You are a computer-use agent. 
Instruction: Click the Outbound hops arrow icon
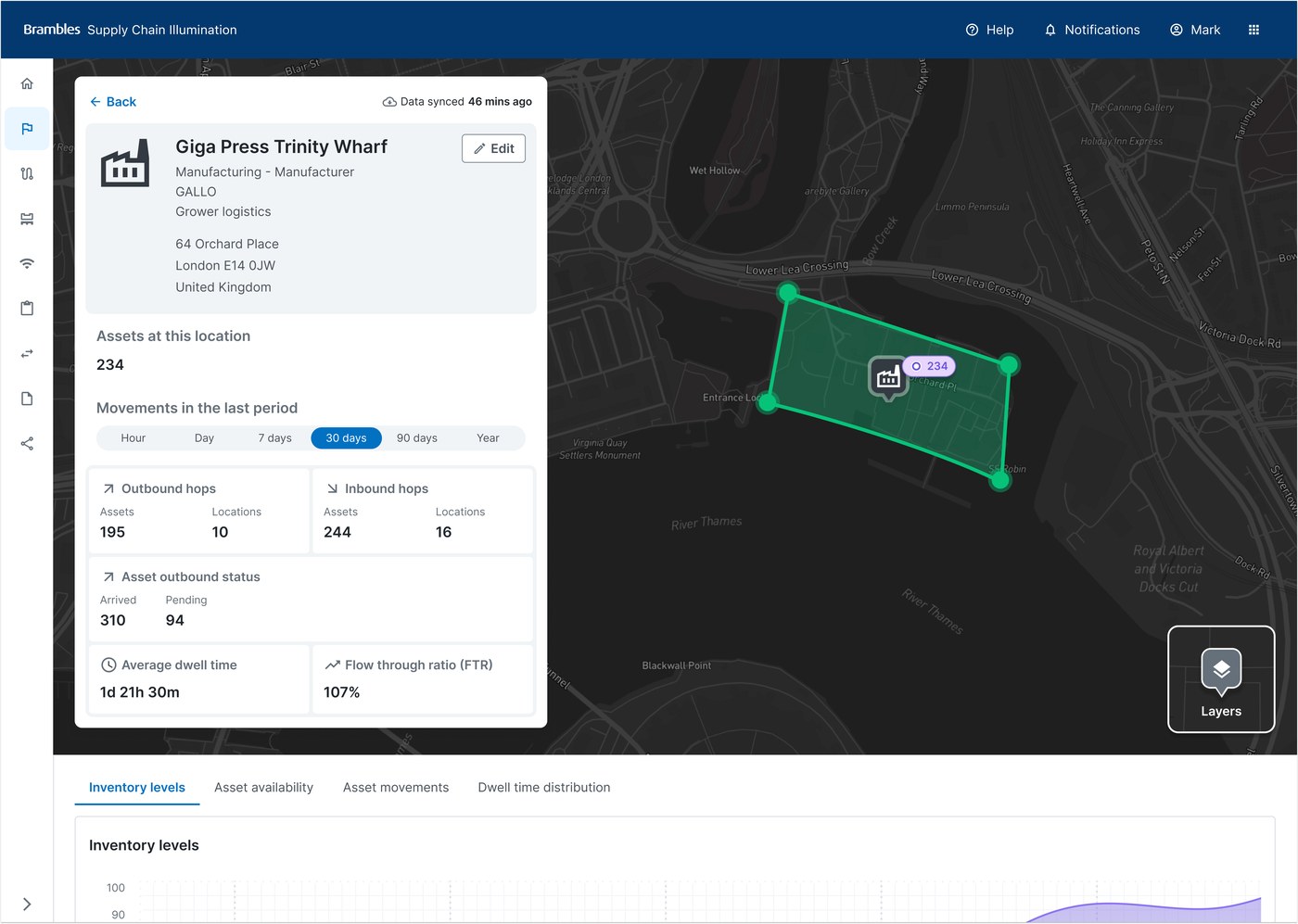(108, 488)
